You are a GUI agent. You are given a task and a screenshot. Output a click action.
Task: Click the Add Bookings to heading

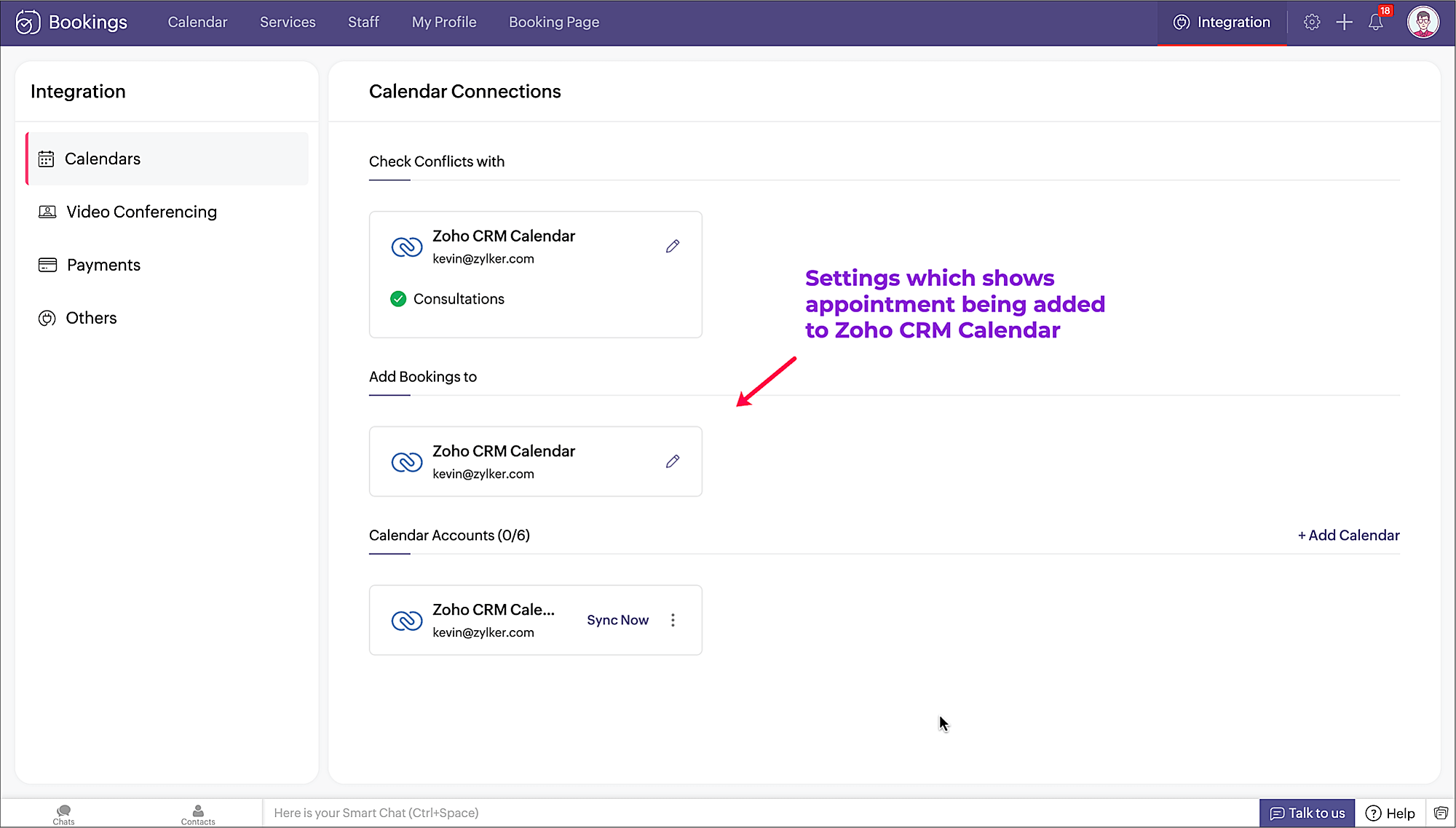(x=423, y=377)
